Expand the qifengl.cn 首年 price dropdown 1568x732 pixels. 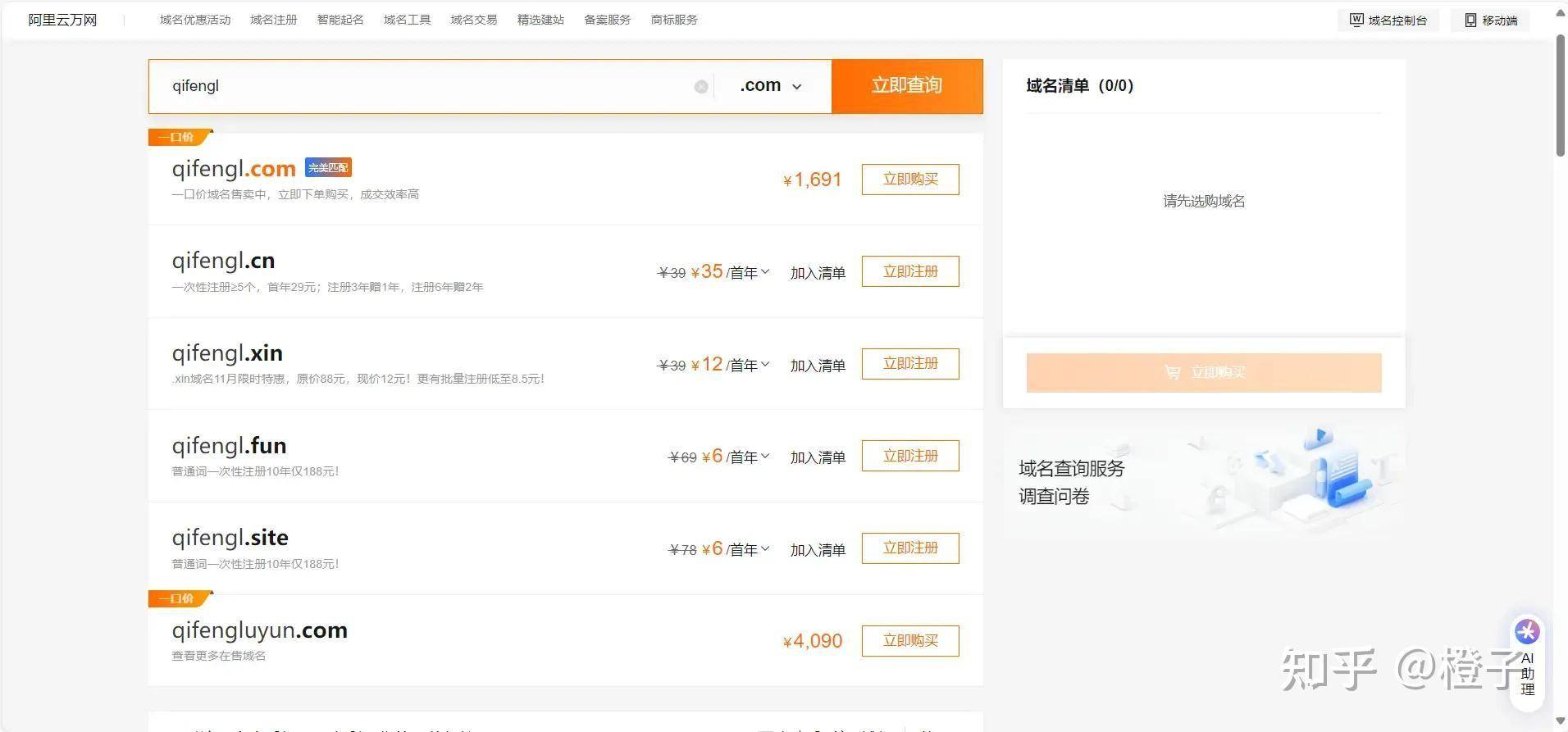click(x=765, y=271)
